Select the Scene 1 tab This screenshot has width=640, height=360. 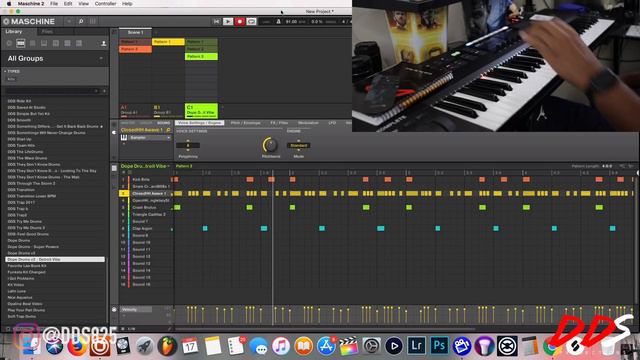pos(135,32)
